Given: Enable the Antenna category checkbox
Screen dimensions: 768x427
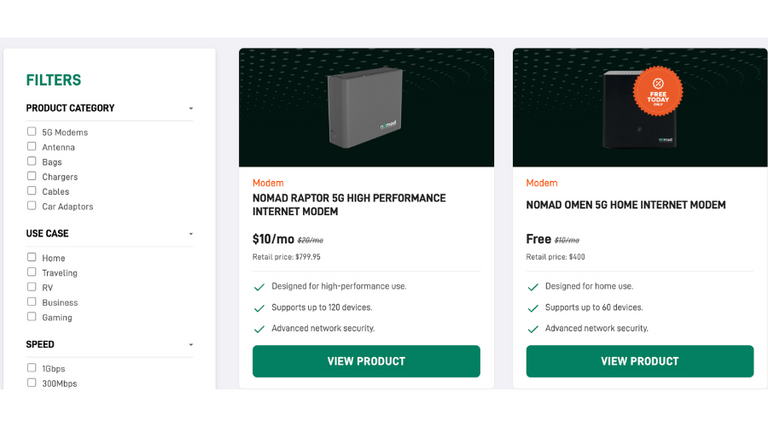Looking at the screenshot, I should pyautogui.click(x=32, y=147).
